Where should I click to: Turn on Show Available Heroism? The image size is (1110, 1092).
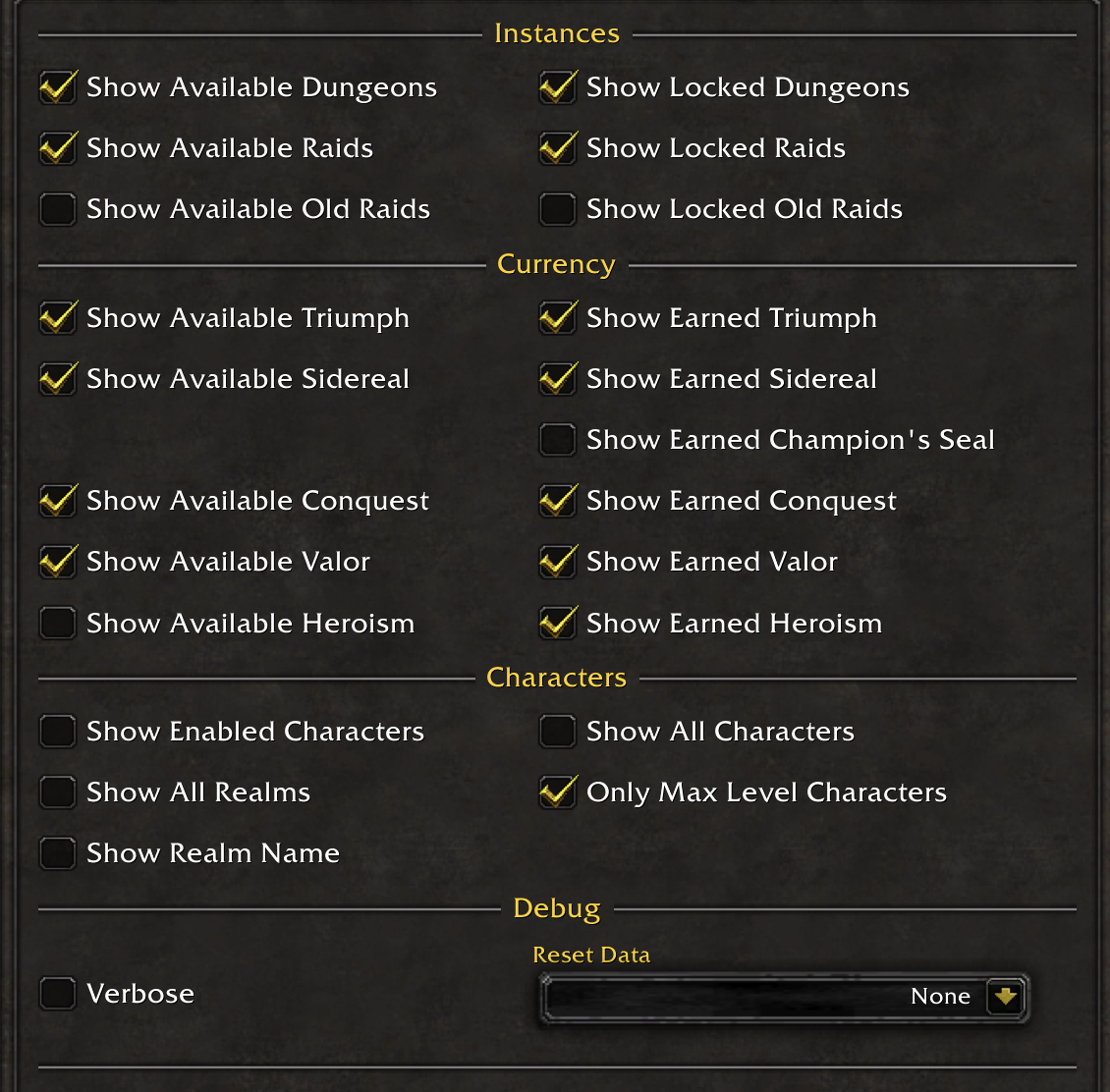pos(58,623)
